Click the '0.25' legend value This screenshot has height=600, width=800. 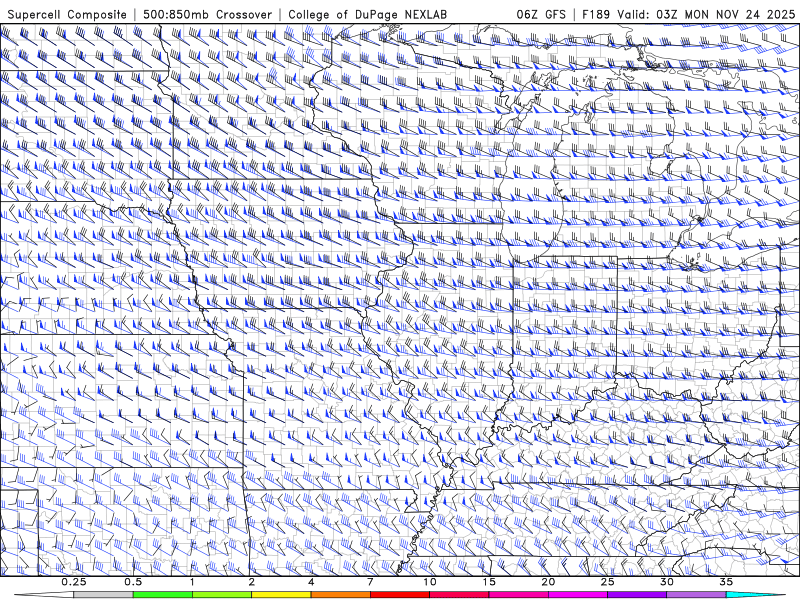74,582
